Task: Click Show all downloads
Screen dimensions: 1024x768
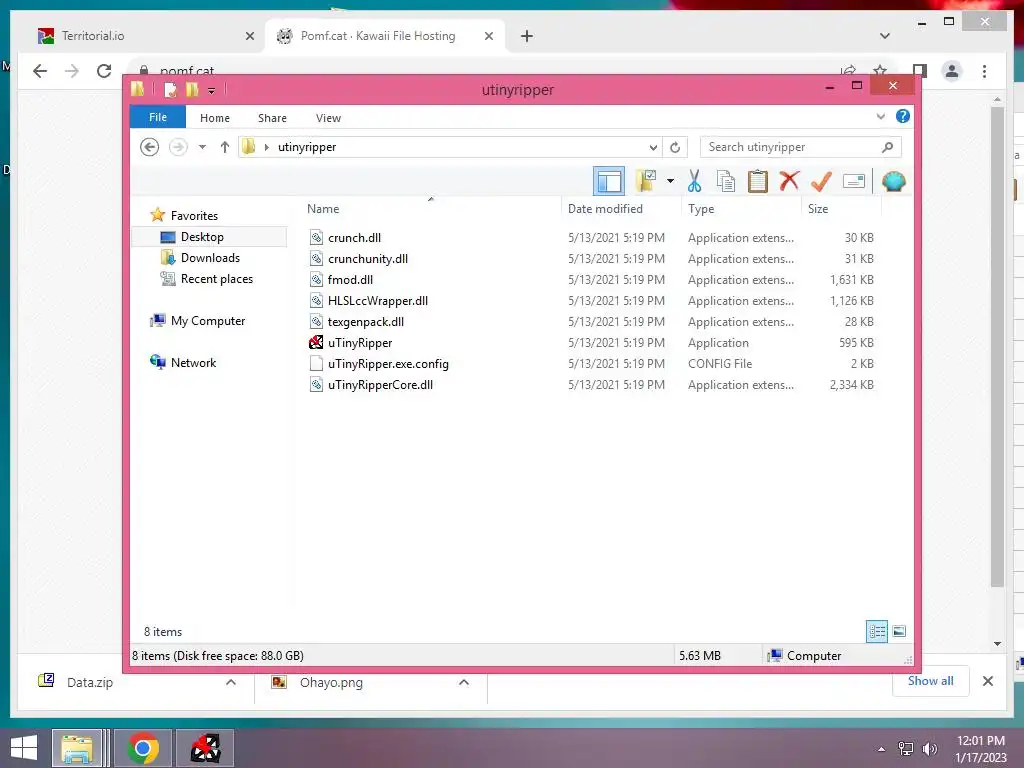Action: pos(931,681)
